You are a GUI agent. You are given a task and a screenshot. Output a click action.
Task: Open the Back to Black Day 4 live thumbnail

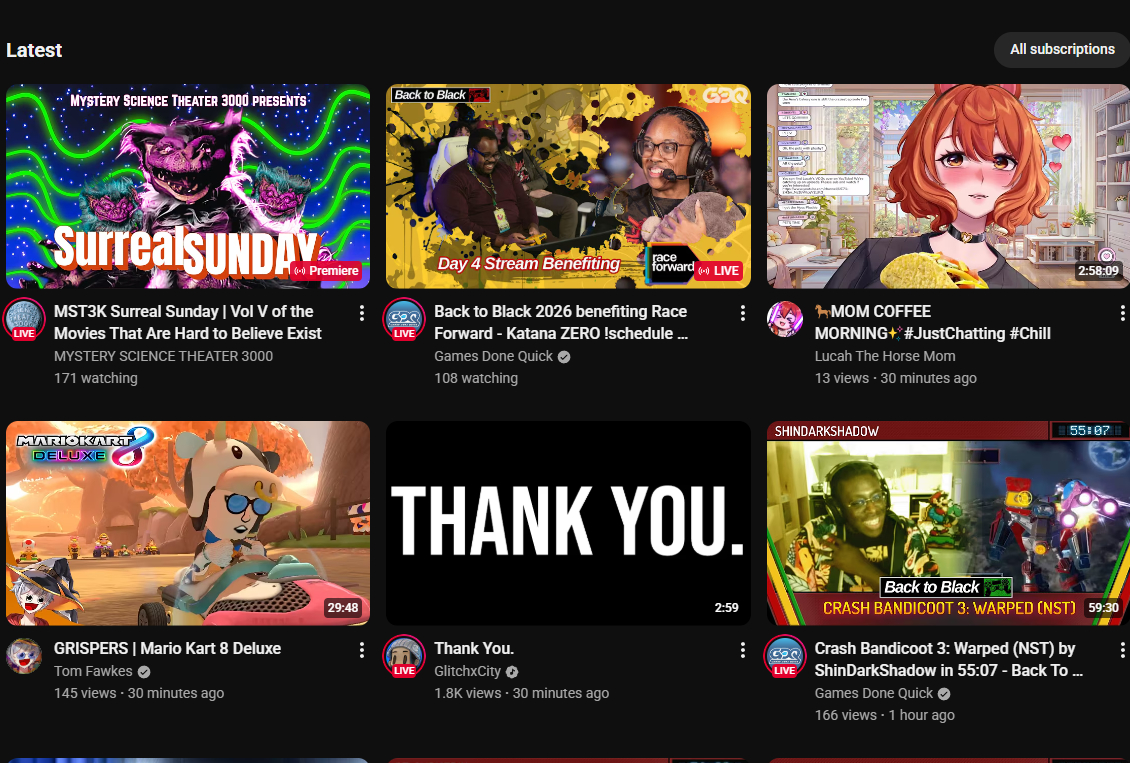pos(569,186)
